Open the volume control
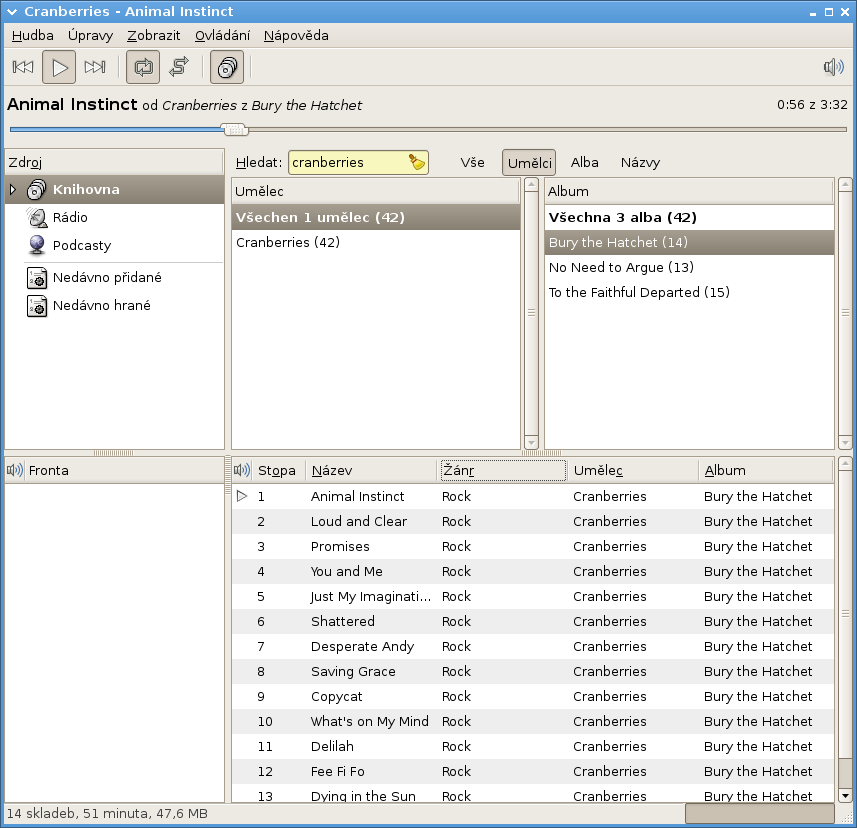The height and width of the screenshot is (828, 857). point(833,67)
